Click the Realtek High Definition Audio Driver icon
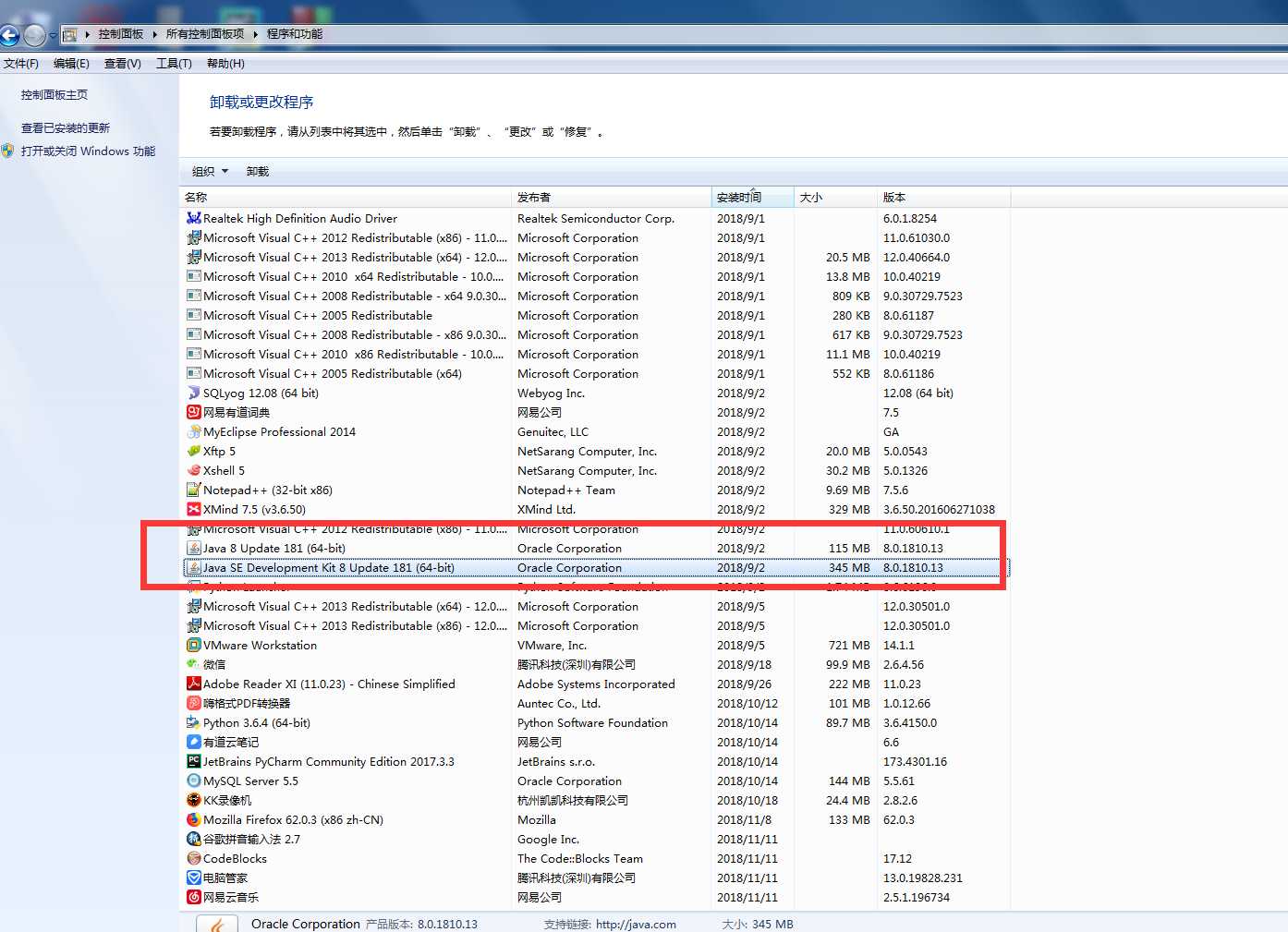This screenshot has width=1288, height=932. (x=194, y=218)
